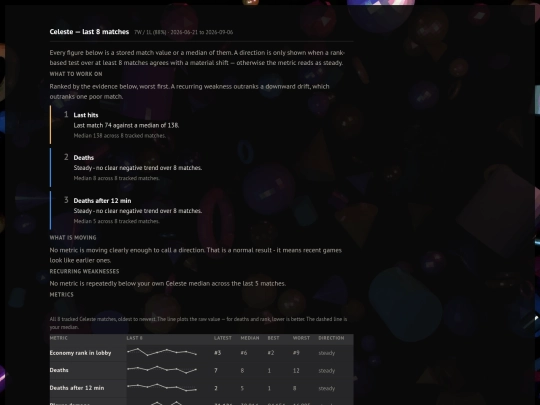Image resolution: width=540 pixels, height=405 pixels.
Task: Click the 'LATEST' column header
Action: click(x=223, y=338)
